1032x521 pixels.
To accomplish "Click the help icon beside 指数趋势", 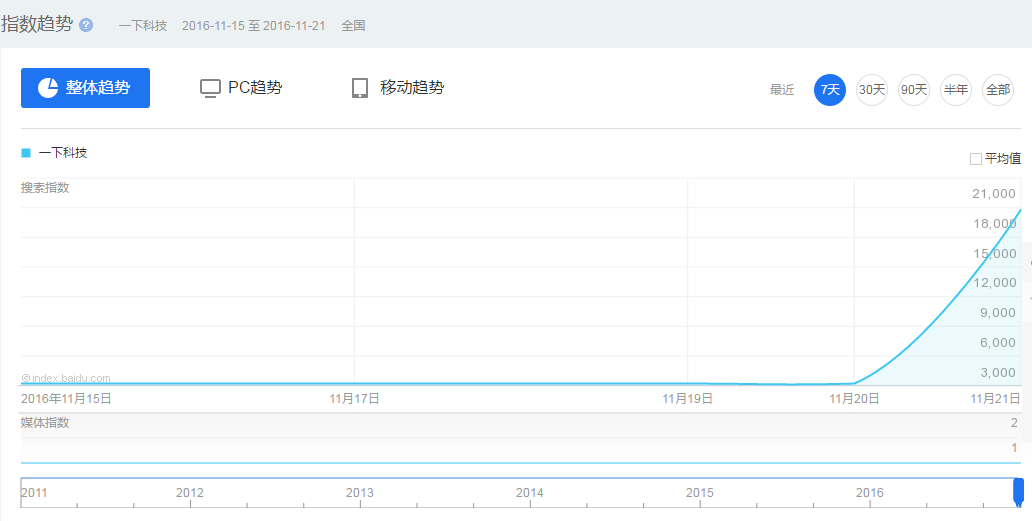I will click(86, 25).
